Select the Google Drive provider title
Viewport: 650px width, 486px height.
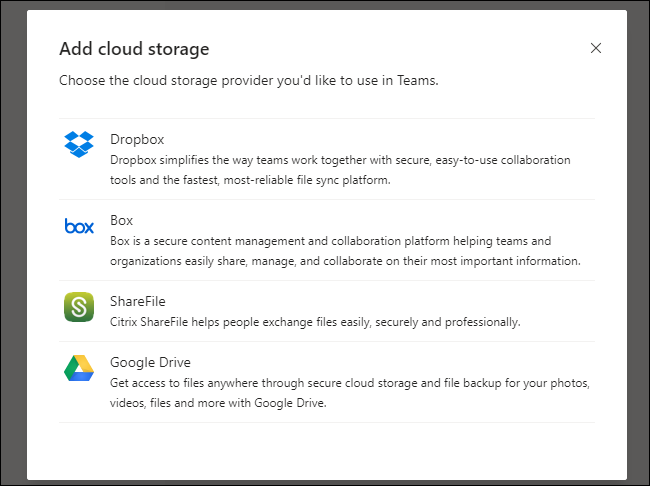tap(150, 362)
